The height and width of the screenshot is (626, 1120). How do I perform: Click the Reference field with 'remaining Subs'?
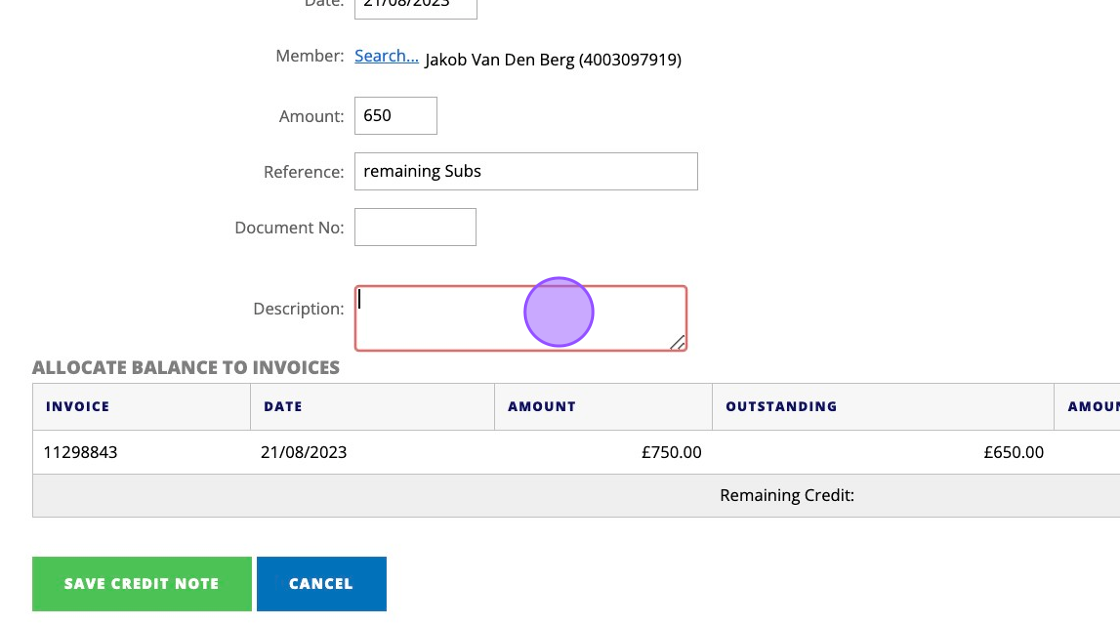[525, 171]
